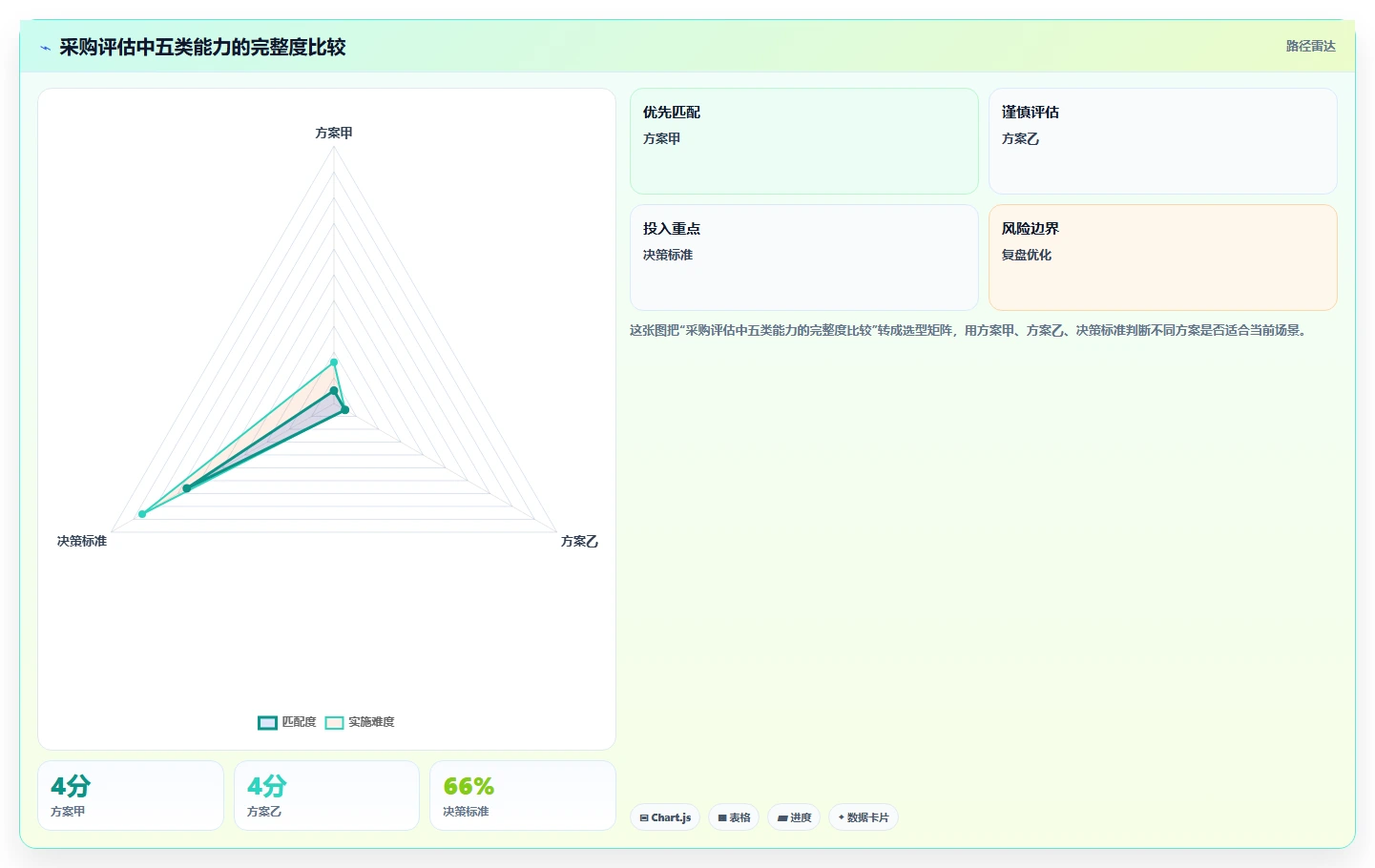Viewport: 1375px width, 868px height.
Task: Click the header icon beside the title
Action: coord(45,48)
